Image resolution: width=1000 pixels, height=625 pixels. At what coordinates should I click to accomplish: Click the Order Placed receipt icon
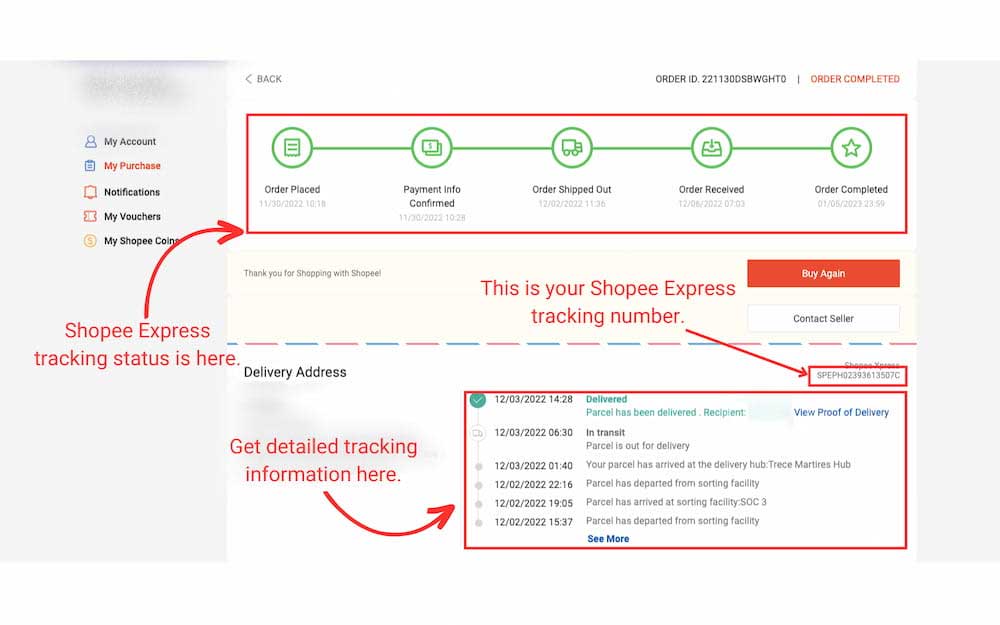tap(292, 148)
